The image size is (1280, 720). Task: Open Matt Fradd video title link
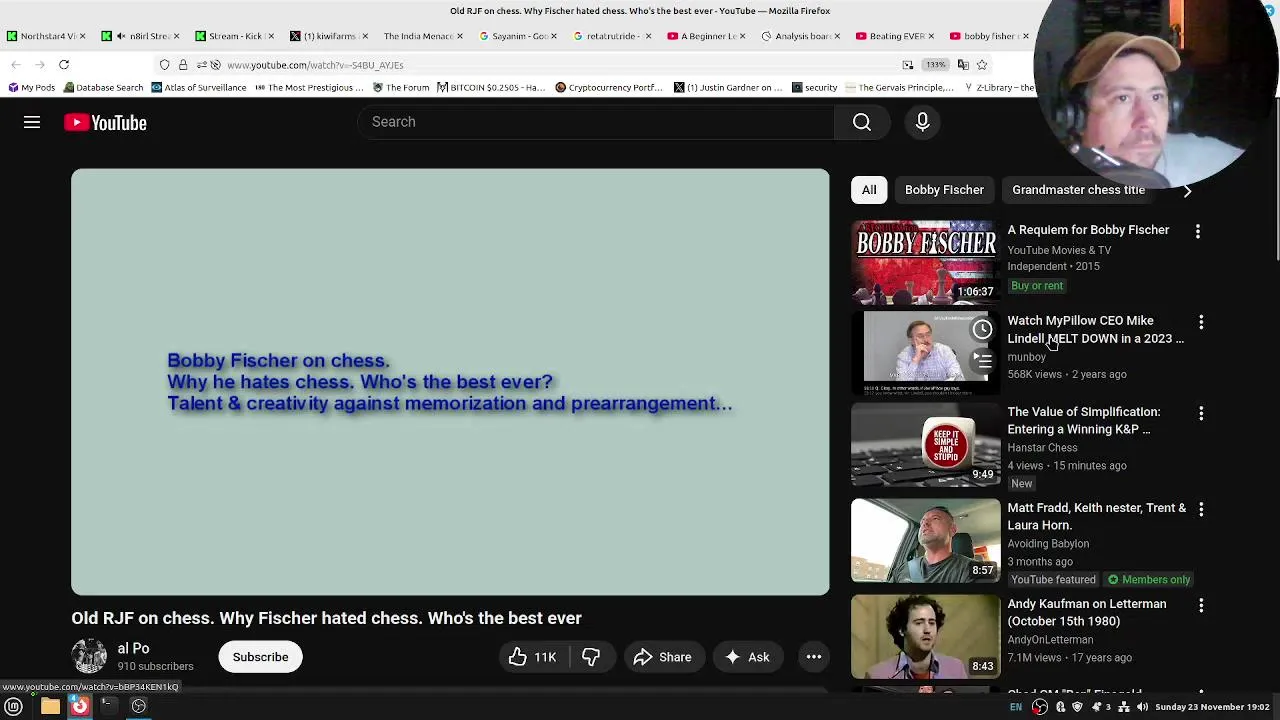1096,516
